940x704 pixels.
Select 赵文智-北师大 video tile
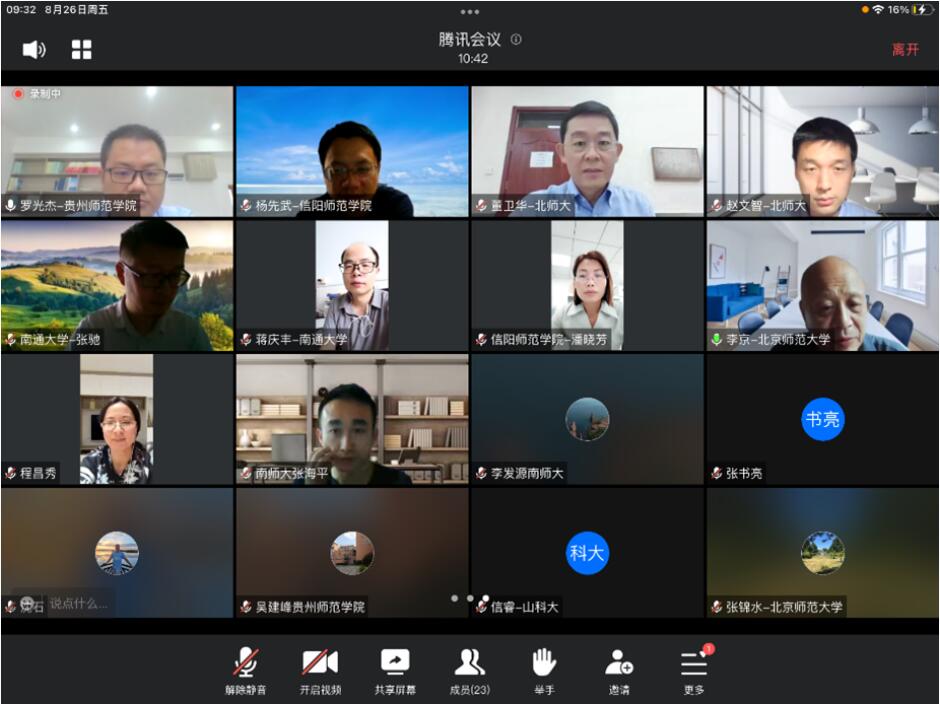pyautogui.click(x=822, y=150)
